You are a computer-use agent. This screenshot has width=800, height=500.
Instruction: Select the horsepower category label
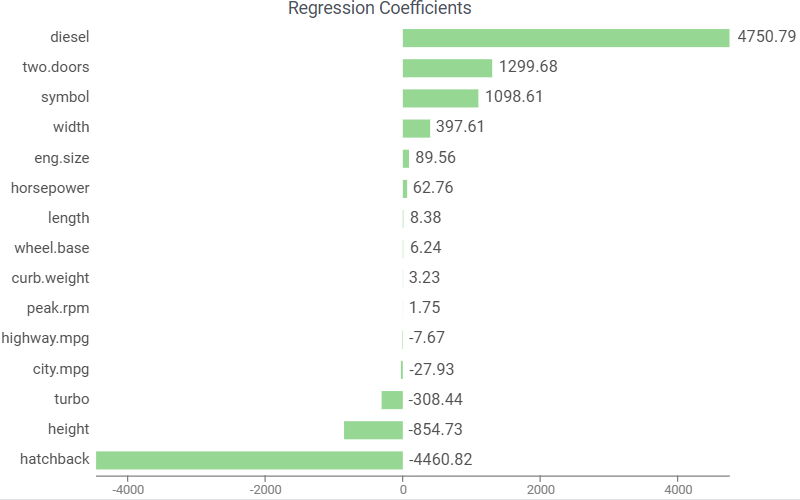50,188
